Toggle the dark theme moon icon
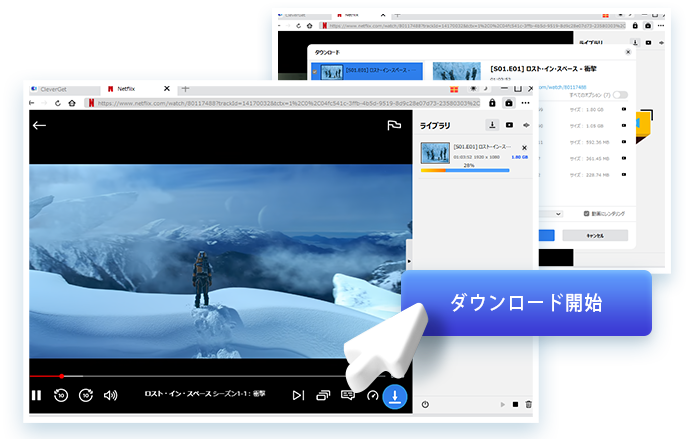The image size is (686, 439). [x=485, y=88]
